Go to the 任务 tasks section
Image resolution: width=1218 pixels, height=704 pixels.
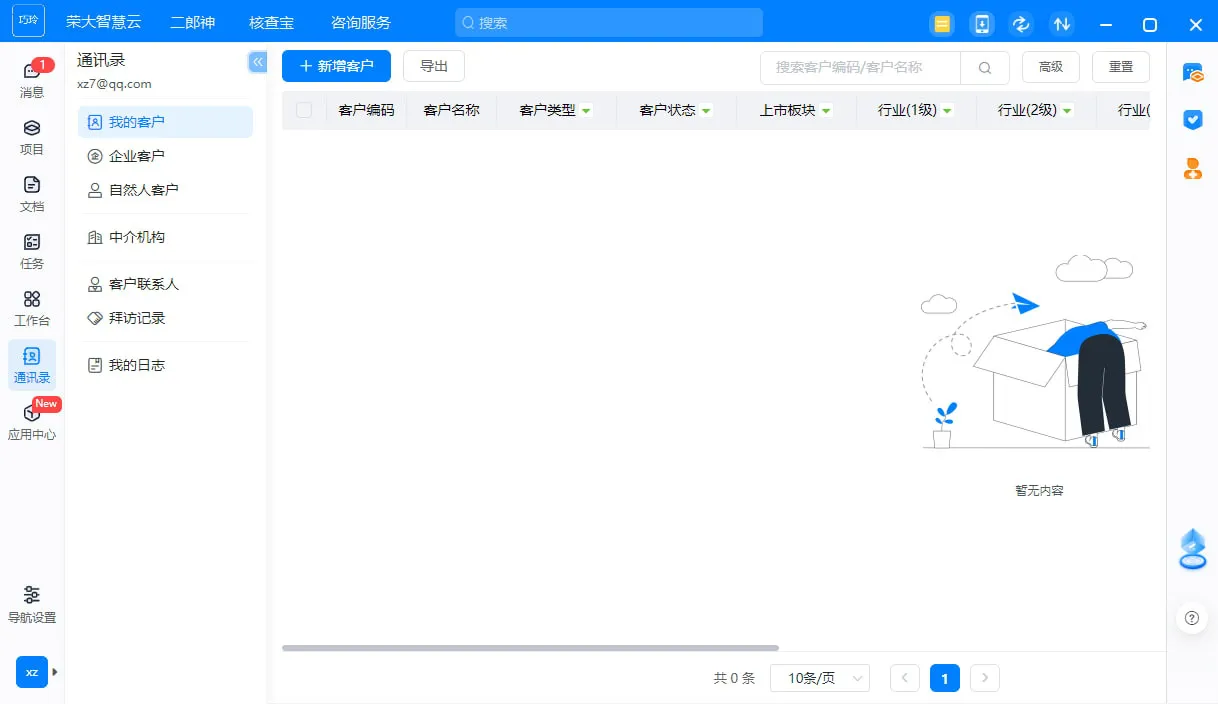pyautogui.click(x=31, y=250)
